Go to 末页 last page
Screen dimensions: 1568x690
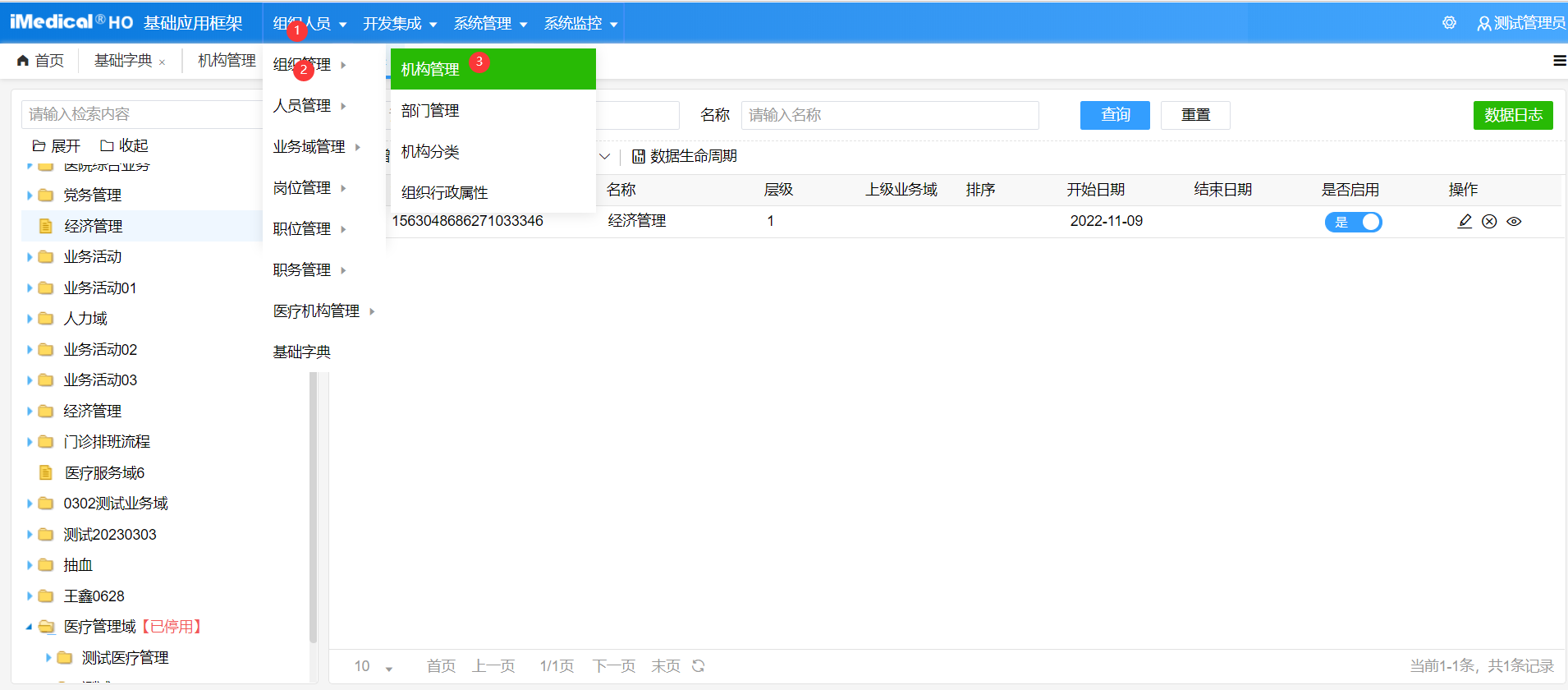(666, 666)
